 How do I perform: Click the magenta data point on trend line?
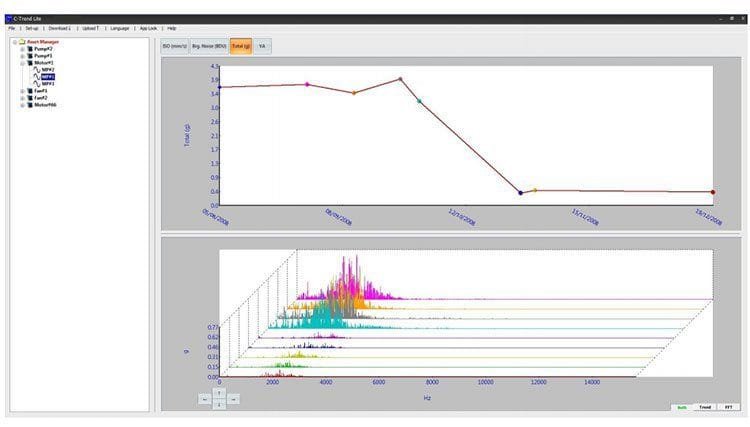pos(307,85)
